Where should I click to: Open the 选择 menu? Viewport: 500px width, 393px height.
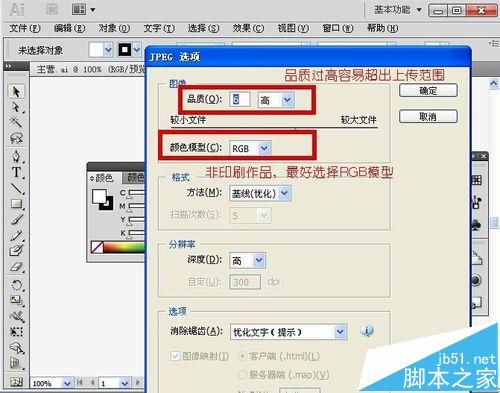click(203, 28)
